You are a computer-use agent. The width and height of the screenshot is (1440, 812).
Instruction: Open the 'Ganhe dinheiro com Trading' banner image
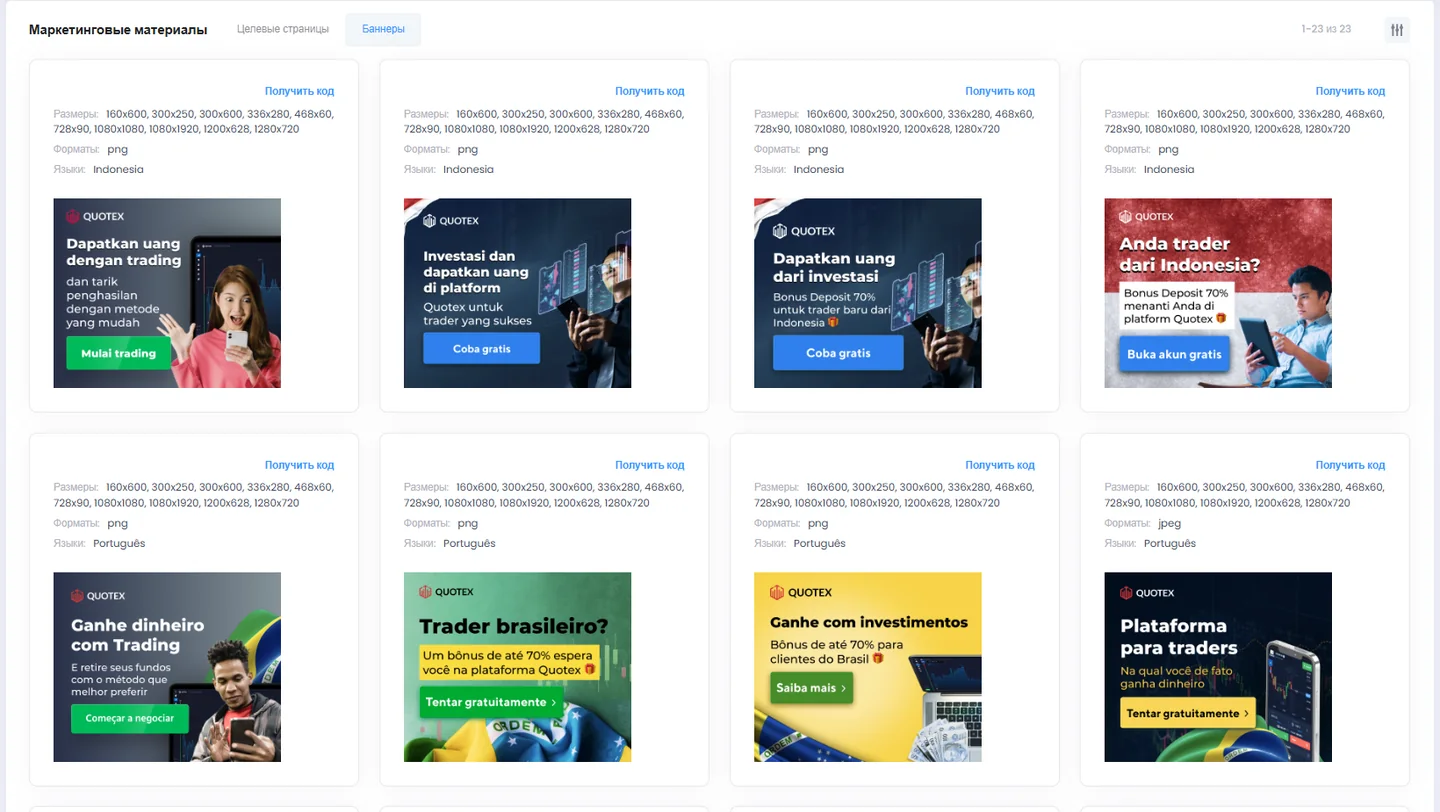[x=167, y=667]
